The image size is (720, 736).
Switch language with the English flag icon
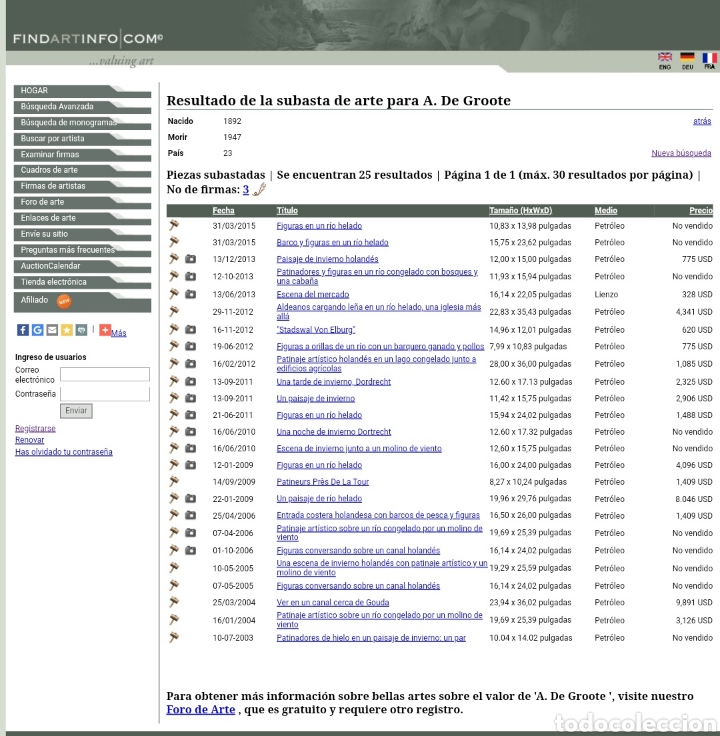tap(665, 57)
